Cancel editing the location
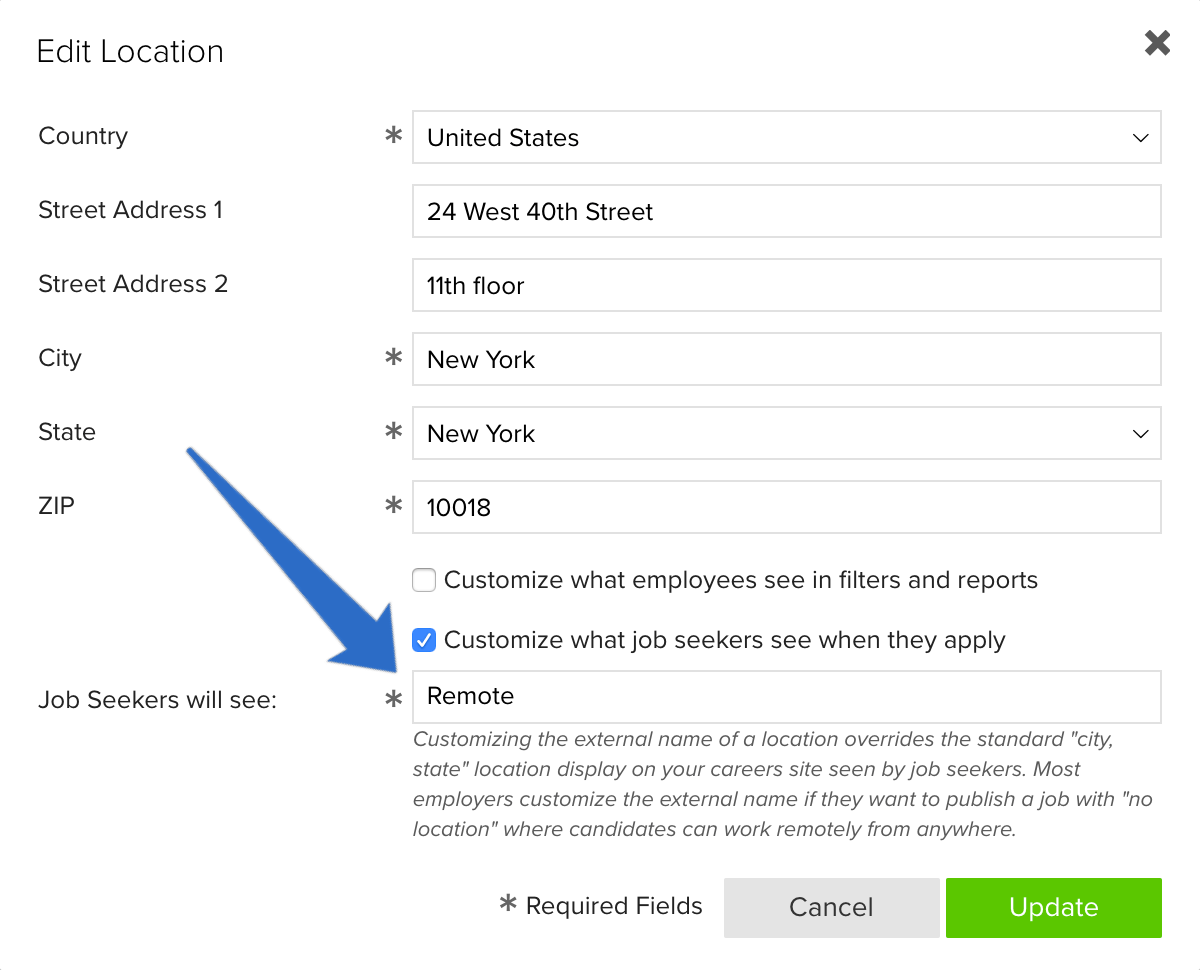The width and height of the screenshot is (1200, 970). click(x=831, y=907)
